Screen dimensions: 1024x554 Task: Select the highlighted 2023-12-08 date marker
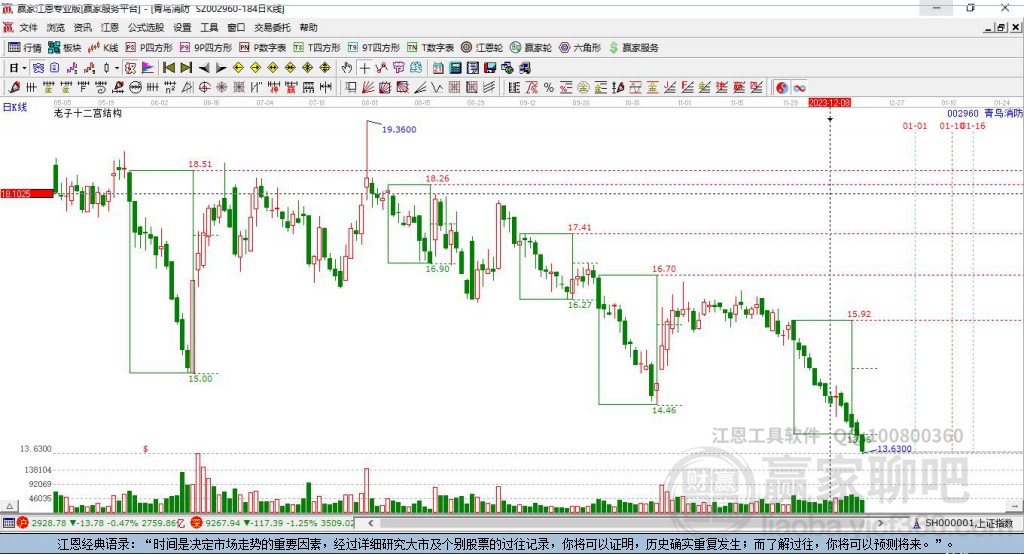tap(829, 103)
